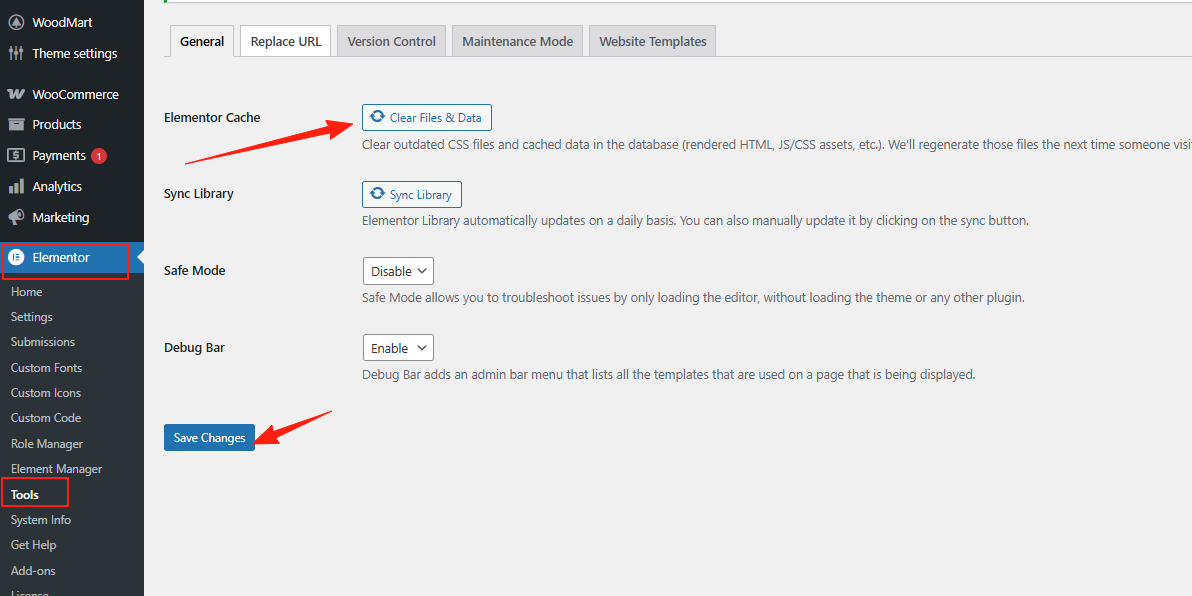Click the WoodMart logo icon
The image size is (1192, 596).
(x=16, y=22)
